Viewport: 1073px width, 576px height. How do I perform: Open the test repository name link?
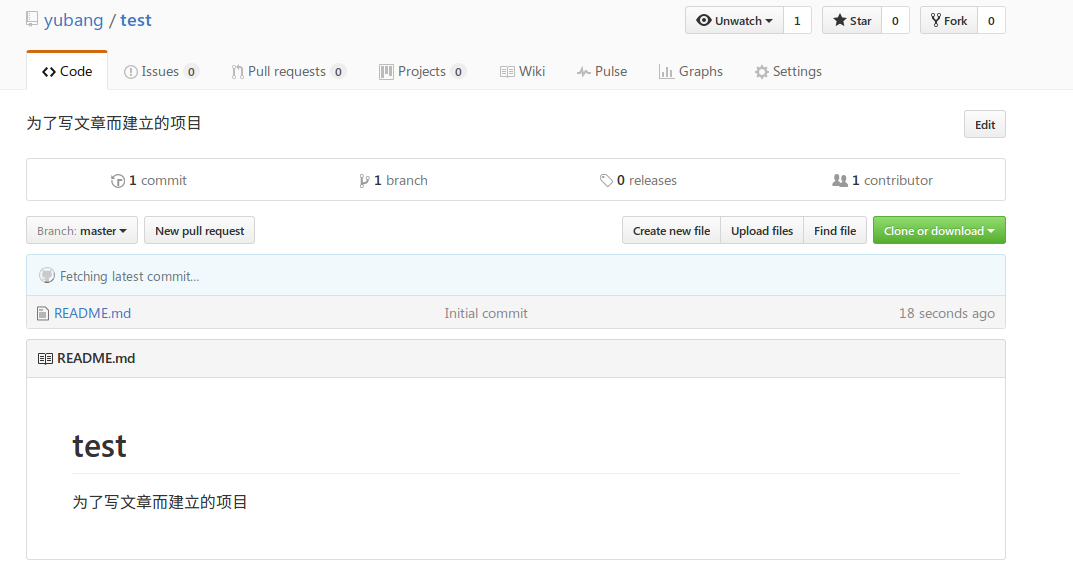135,20
